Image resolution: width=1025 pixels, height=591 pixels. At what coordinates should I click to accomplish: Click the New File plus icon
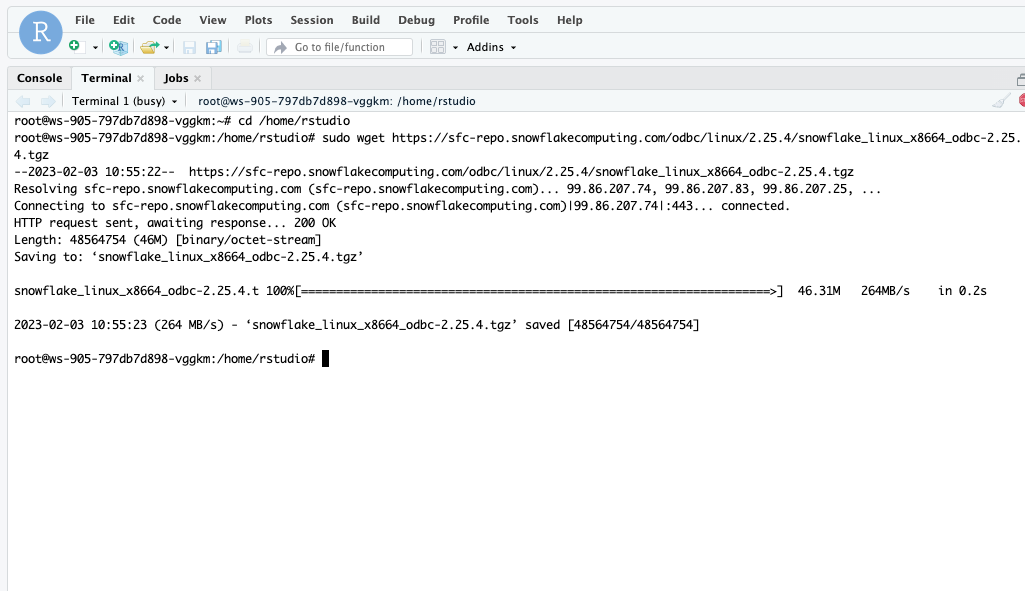click(75, 46)
